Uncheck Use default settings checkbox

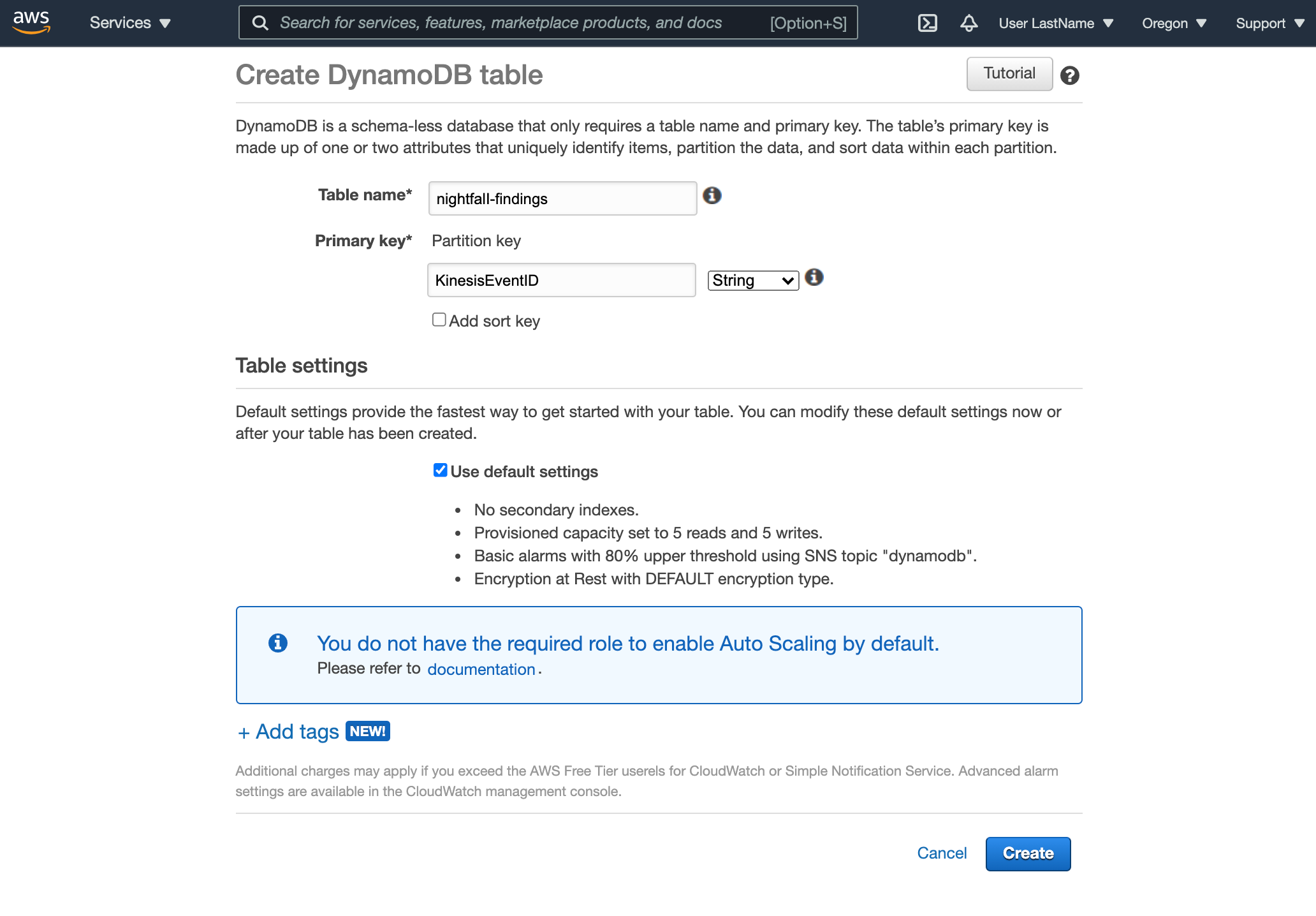pos(440,470)
